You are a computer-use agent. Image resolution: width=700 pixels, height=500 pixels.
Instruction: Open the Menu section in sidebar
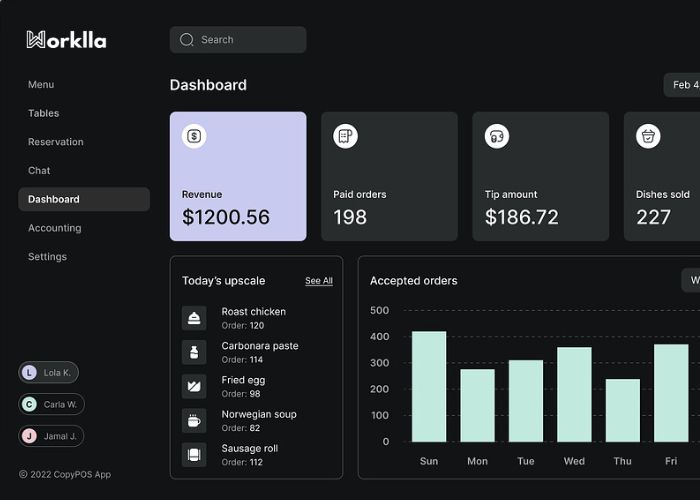(x=41, y=84)
